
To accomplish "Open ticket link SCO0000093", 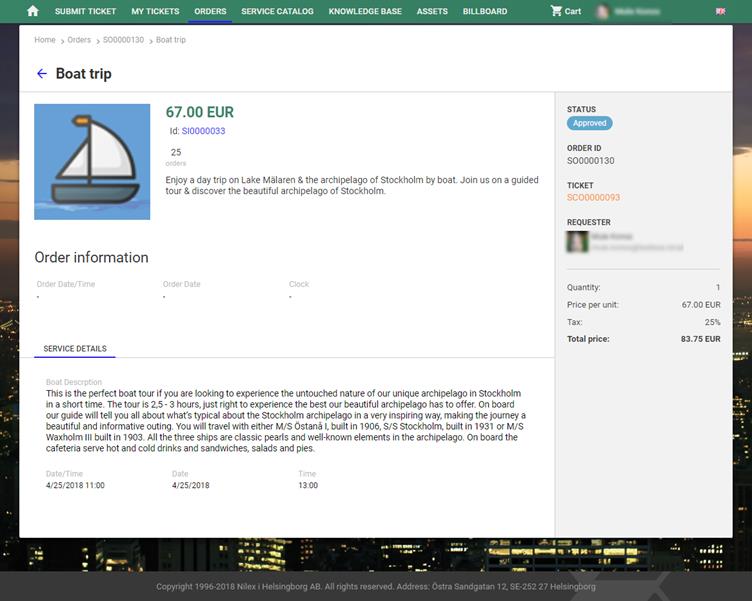I will (593, 198).
